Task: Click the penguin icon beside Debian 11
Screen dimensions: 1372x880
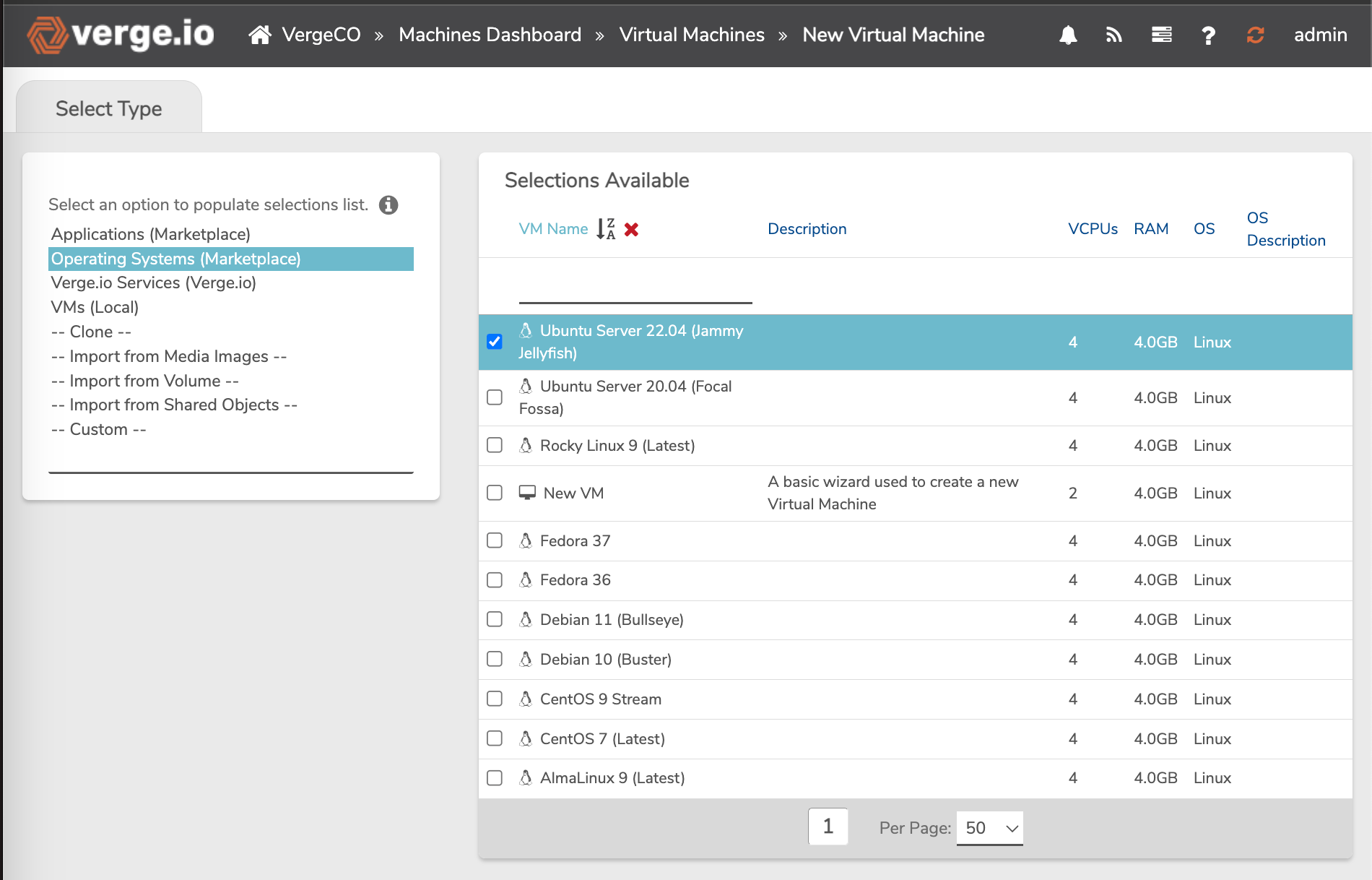Action: (x=526, y=619)
